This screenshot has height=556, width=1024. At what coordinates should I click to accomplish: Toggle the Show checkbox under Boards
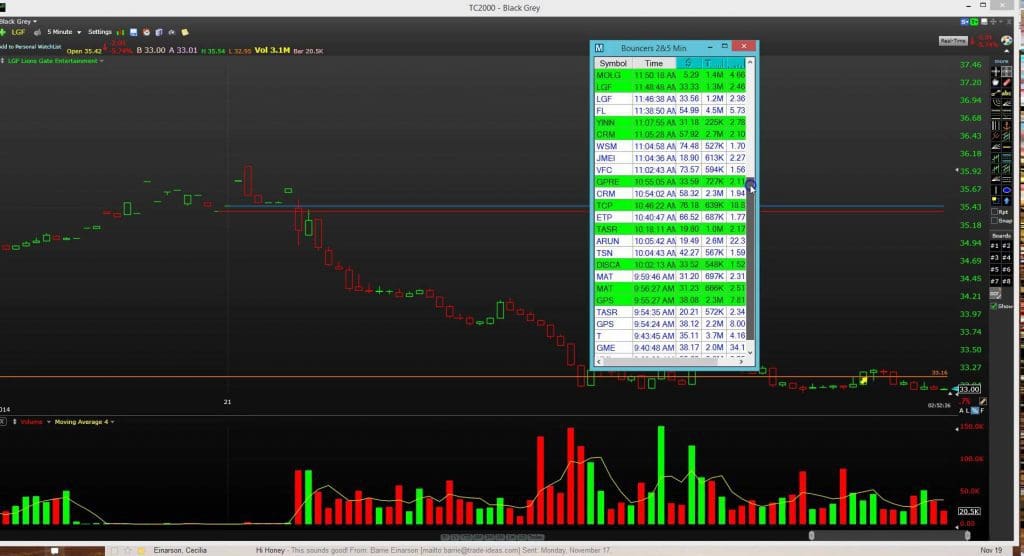pos(993,306)
